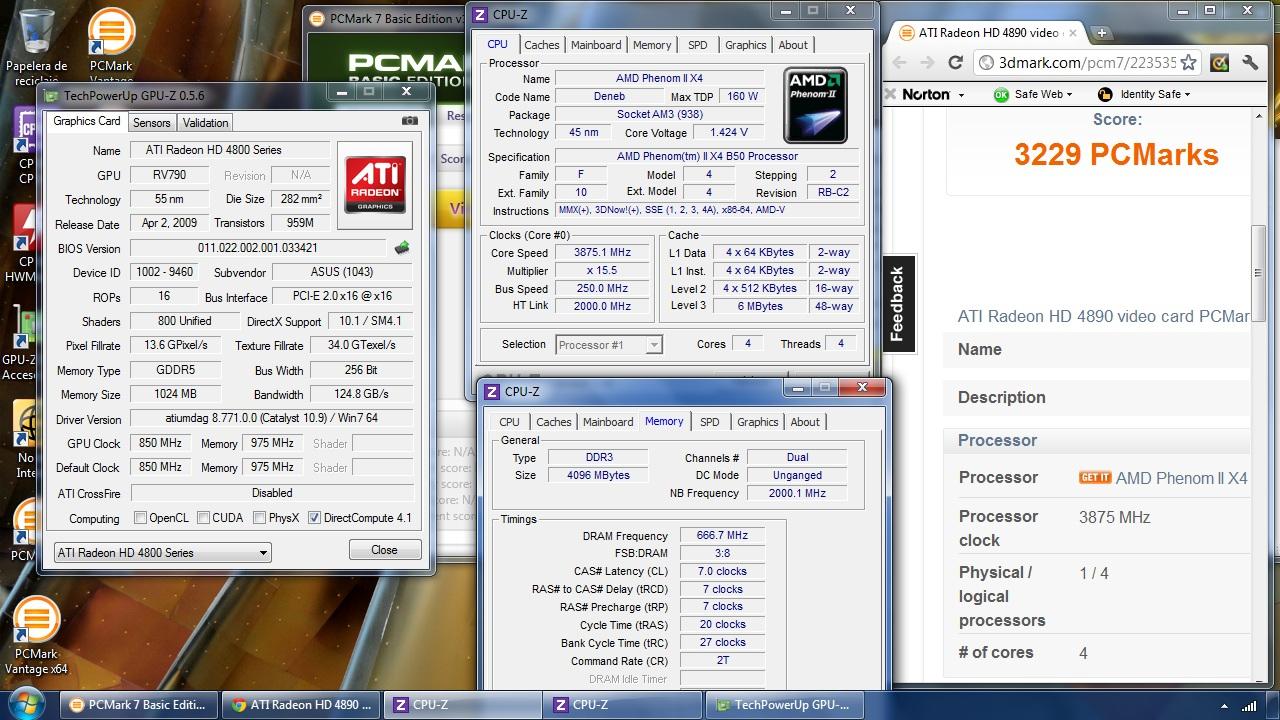Click the PCMark 7 window title icon
This screenshot has width=1280, height=720.
click(x=317, y=18)
